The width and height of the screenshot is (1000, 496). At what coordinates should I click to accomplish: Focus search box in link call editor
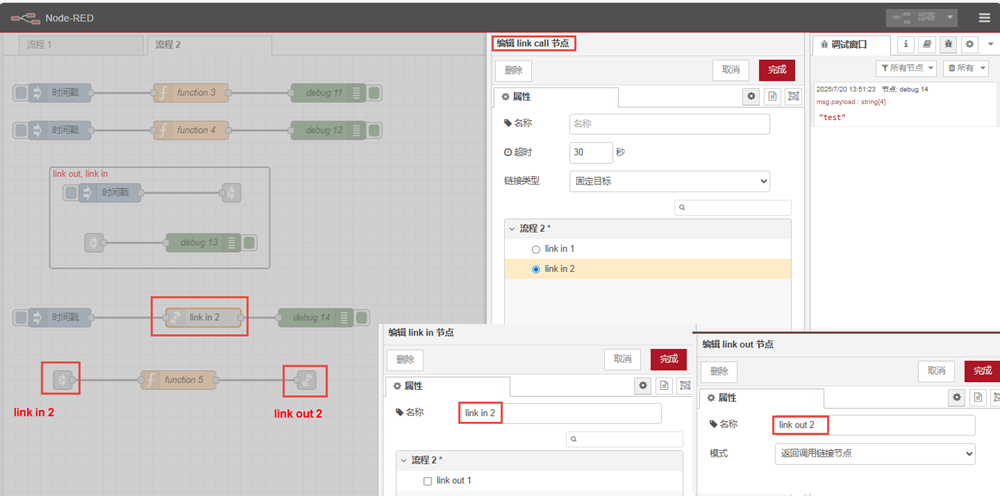[x=733, y=208]
